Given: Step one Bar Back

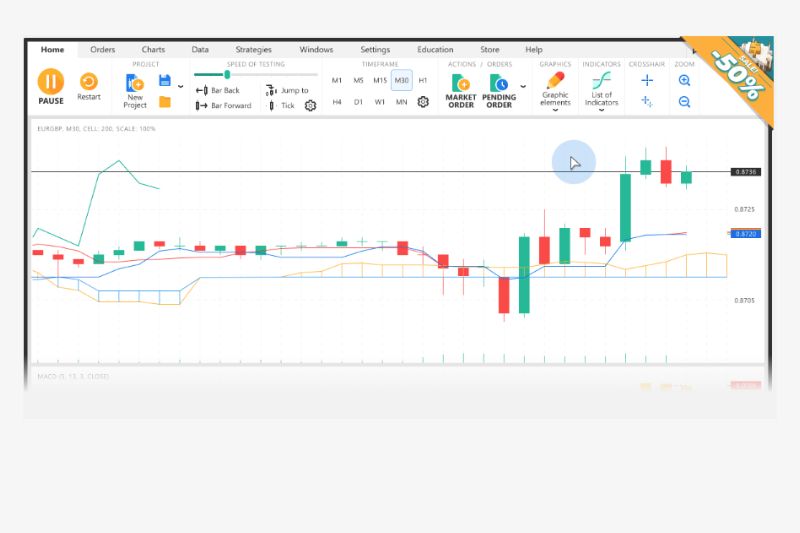Looking at the screenshot, I should coord(218,90).
